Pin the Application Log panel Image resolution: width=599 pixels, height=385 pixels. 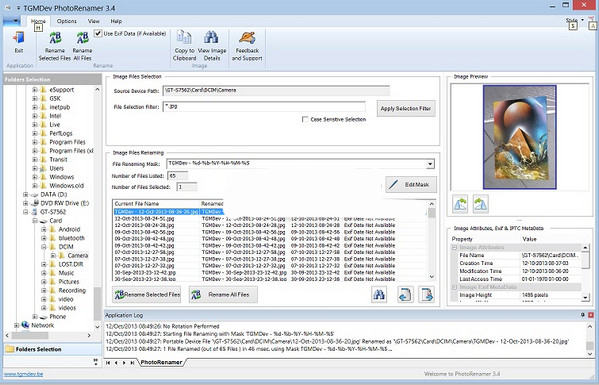point(583,315)
